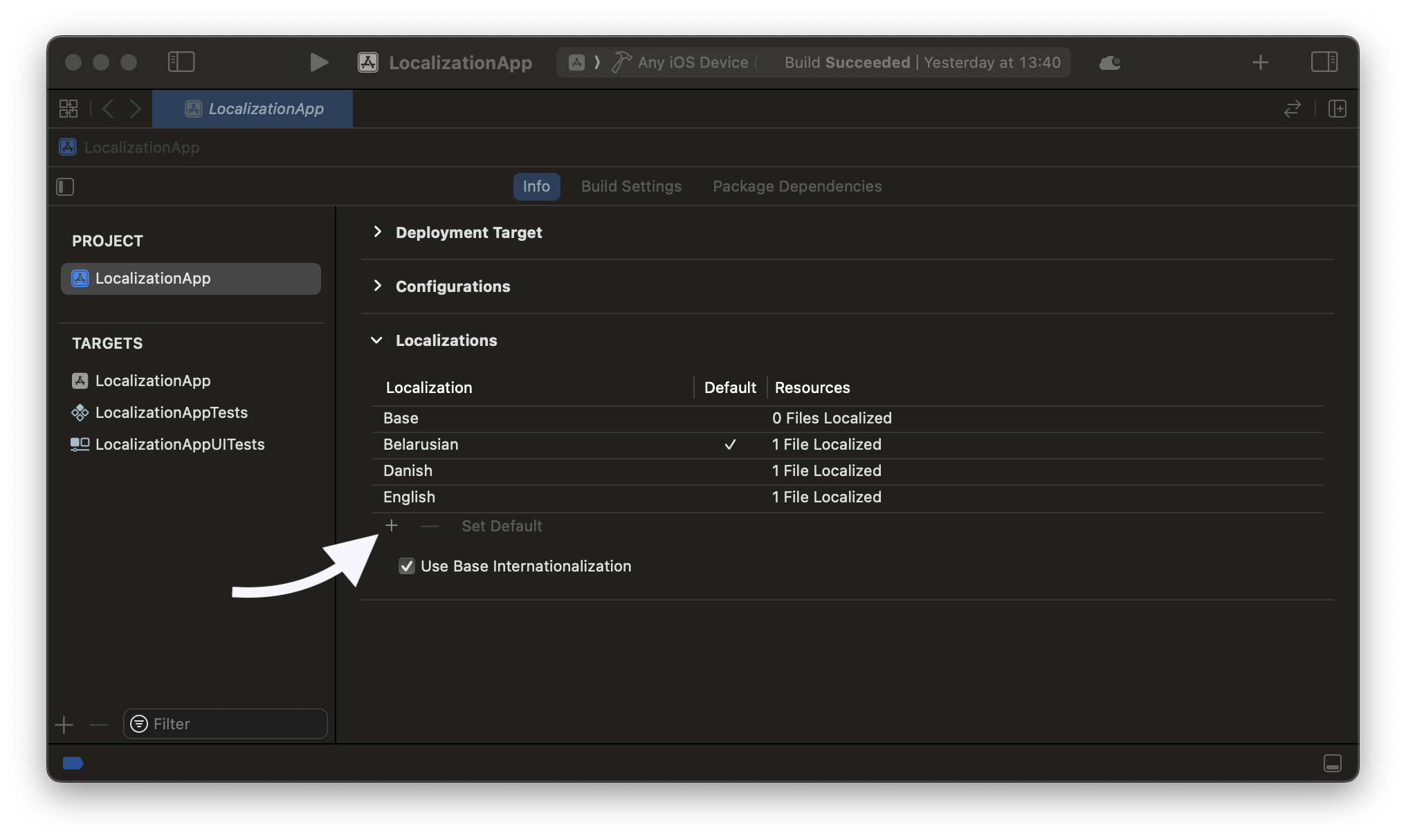
Task: Toggle the navigator sidebar in toolbar
Action: tap(181, 62)
